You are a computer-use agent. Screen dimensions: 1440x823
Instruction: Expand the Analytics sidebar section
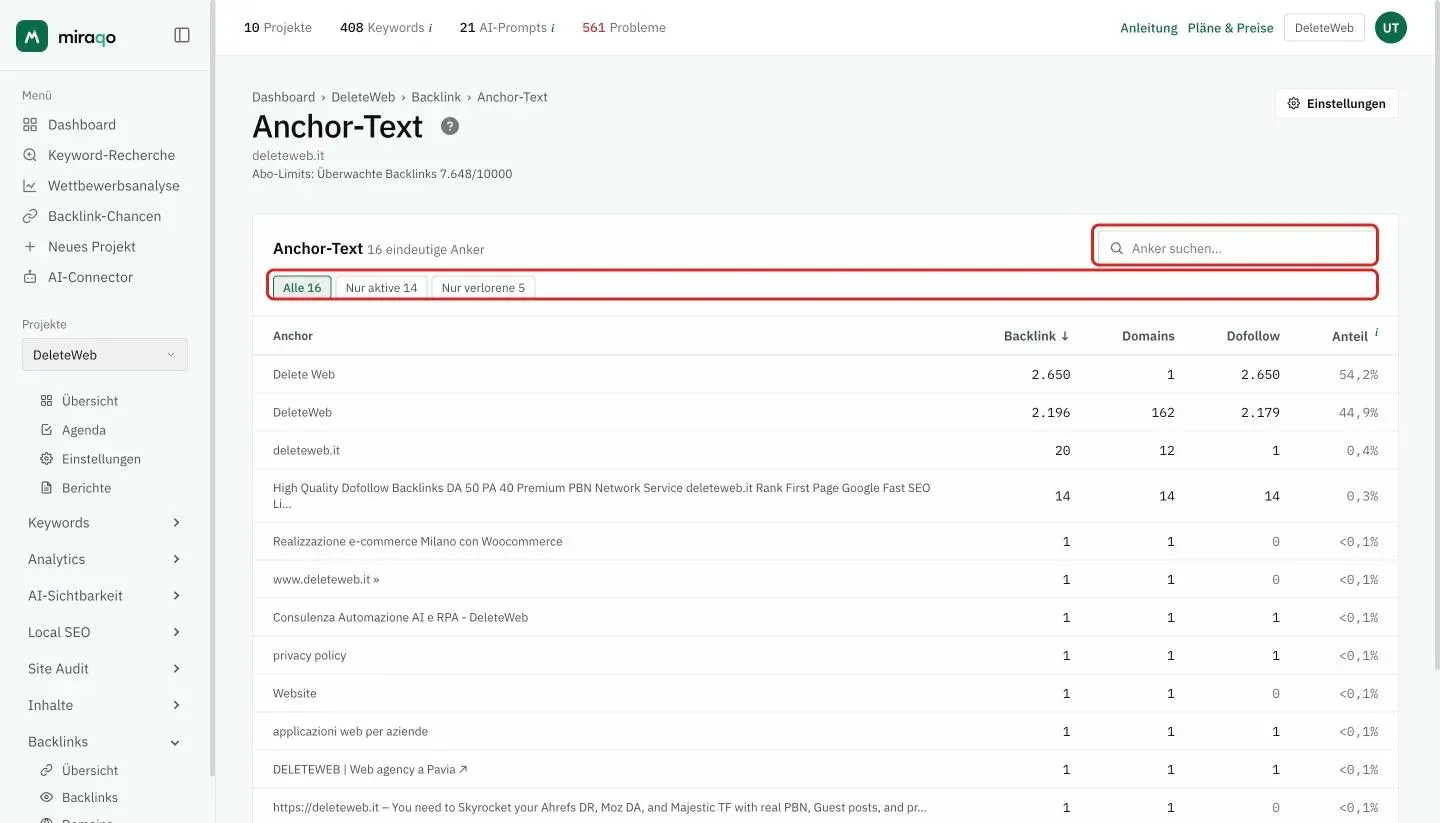click(105, 559)
